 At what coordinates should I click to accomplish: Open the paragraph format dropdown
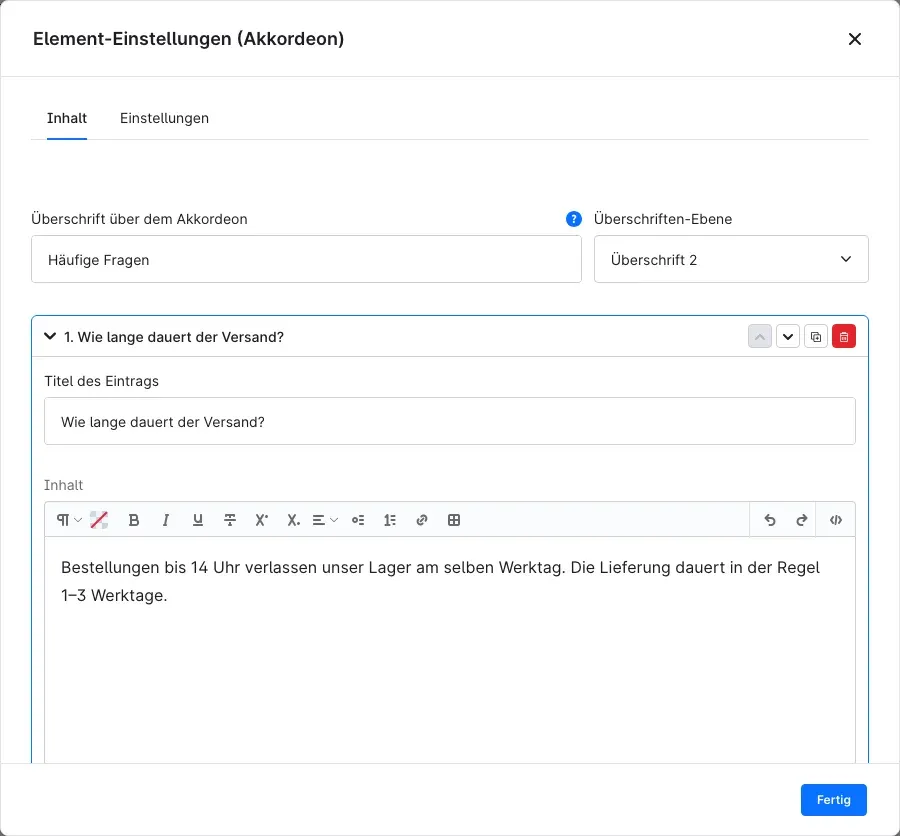(69, 520)
